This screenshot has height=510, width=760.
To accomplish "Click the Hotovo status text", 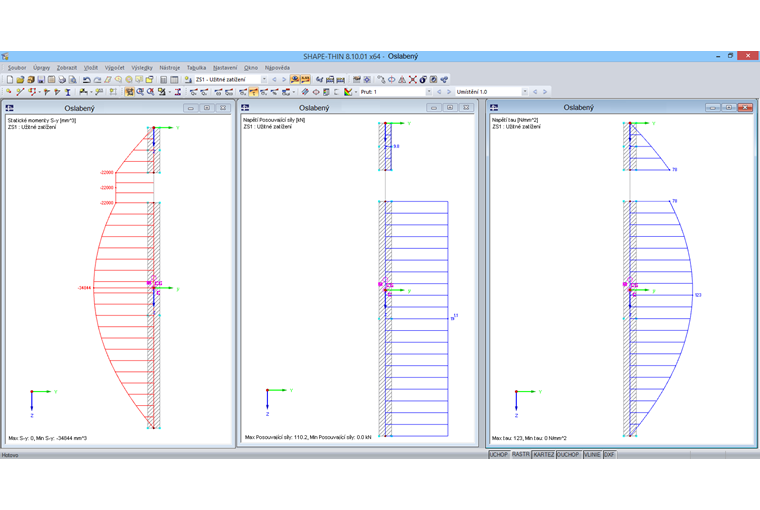I will point(10,455).
